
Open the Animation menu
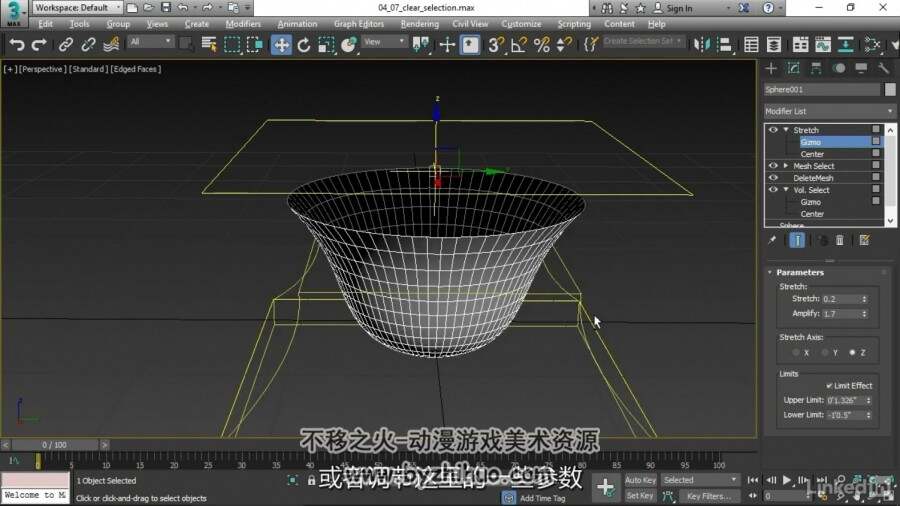[x=297, y=24]
